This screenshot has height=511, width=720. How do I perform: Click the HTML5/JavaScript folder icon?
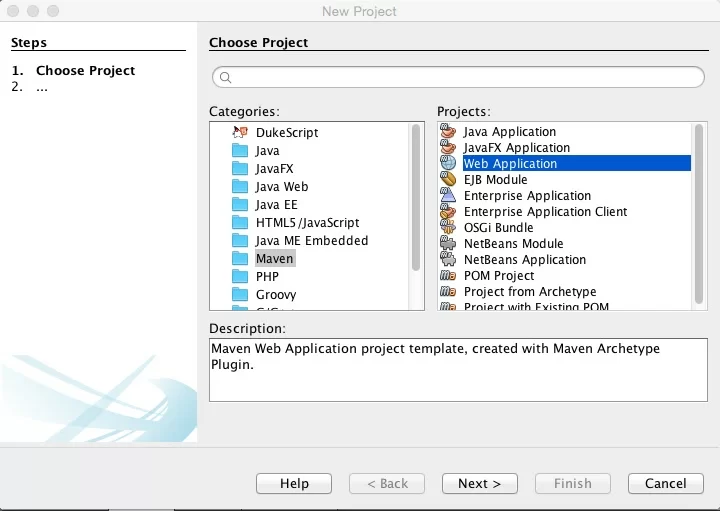240,222
